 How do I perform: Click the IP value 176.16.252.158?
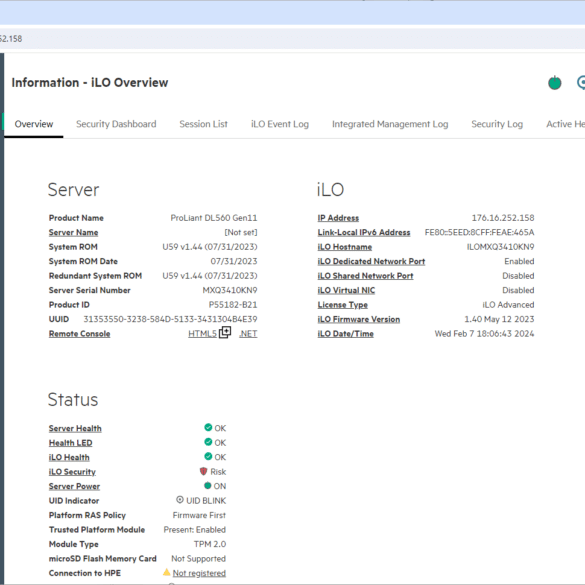tap(503, 218)
